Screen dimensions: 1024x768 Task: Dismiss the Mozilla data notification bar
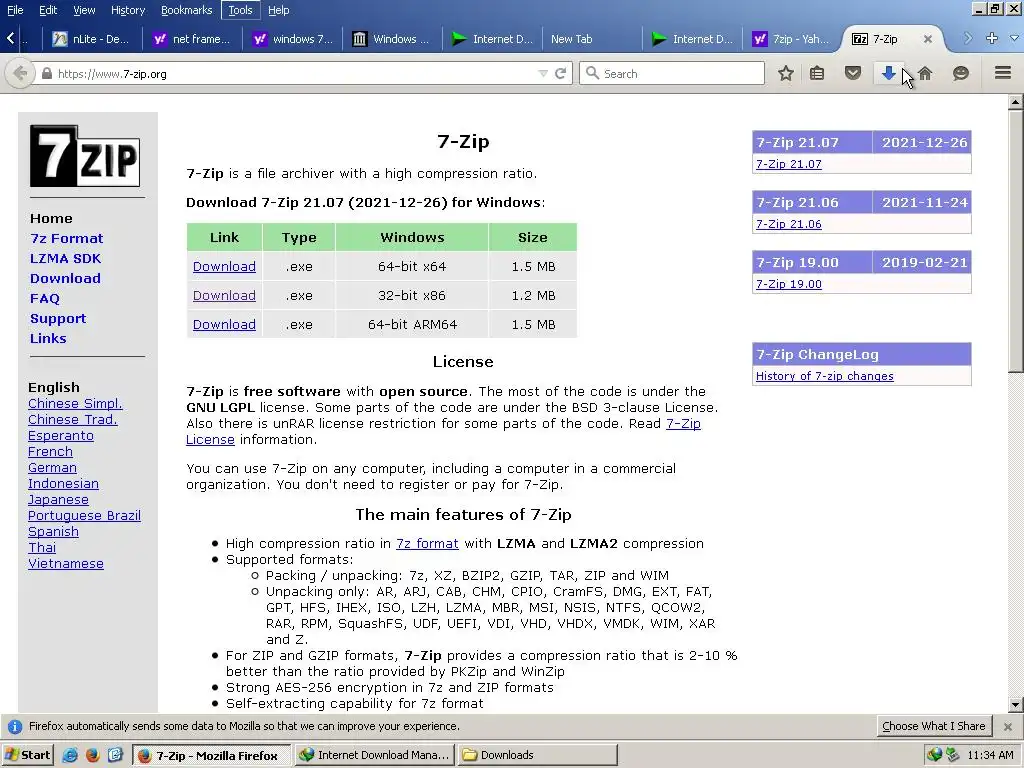tap(1008, 726)
